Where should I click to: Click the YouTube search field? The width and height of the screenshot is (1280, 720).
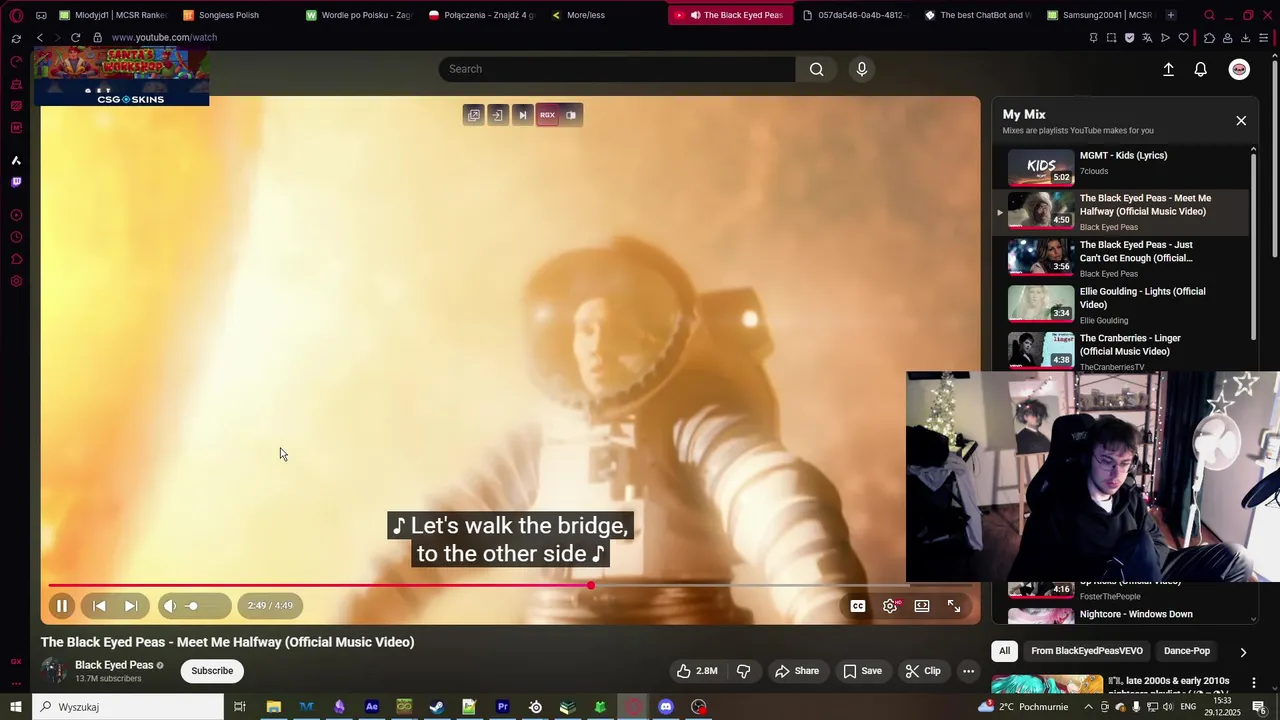(x=617, y=69)
